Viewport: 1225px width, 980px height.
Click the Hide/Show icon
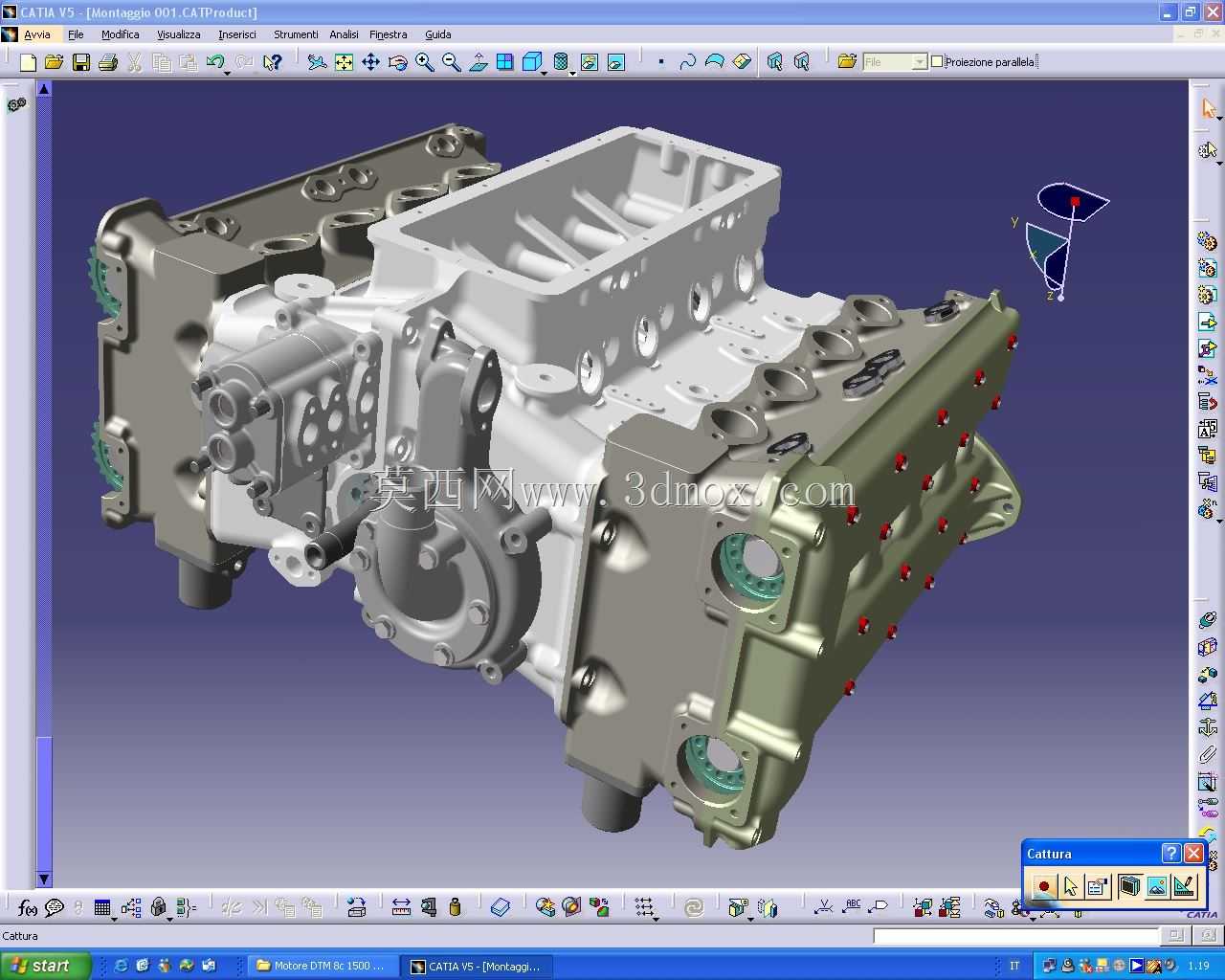[590, 62]
